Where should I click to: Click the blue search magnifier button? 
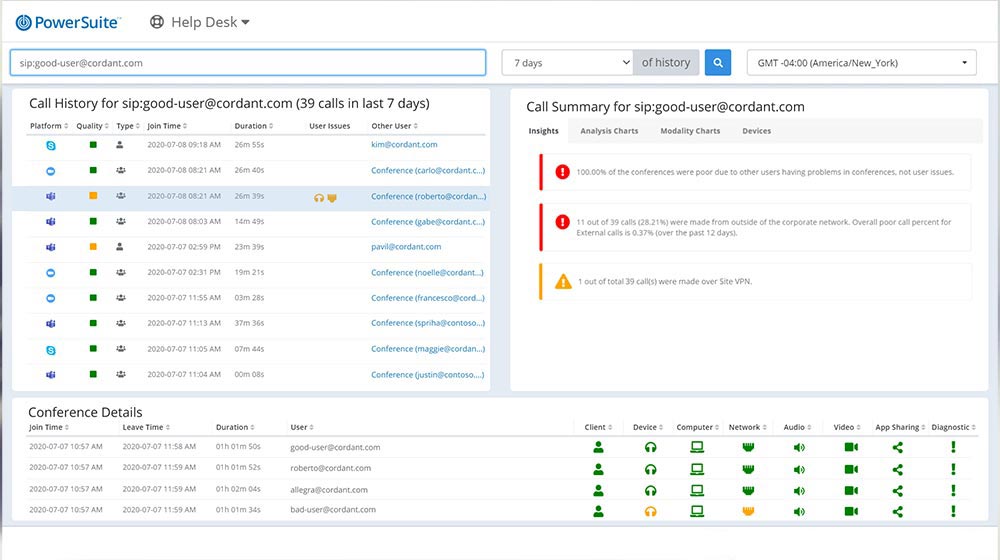pos(717,63)
